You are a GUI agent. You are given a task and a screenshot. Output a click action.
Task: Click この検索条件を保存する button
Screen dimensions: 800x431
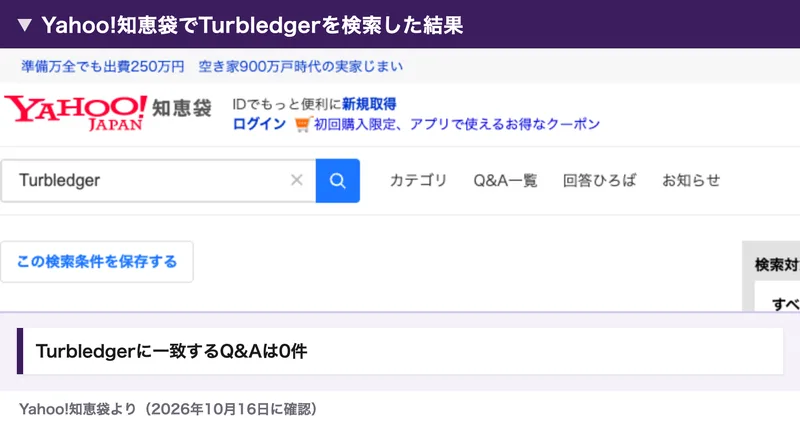point(97,262)
